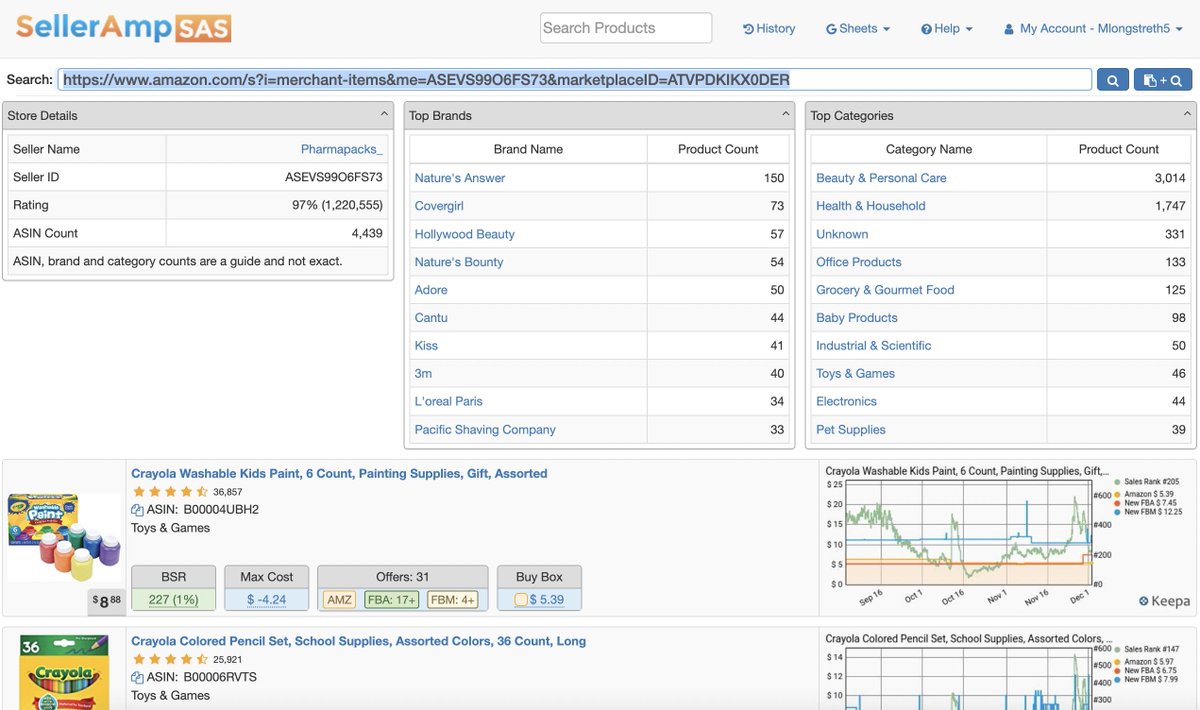
Task: Click the paste-and-search button
Action: pos(1162,80)
